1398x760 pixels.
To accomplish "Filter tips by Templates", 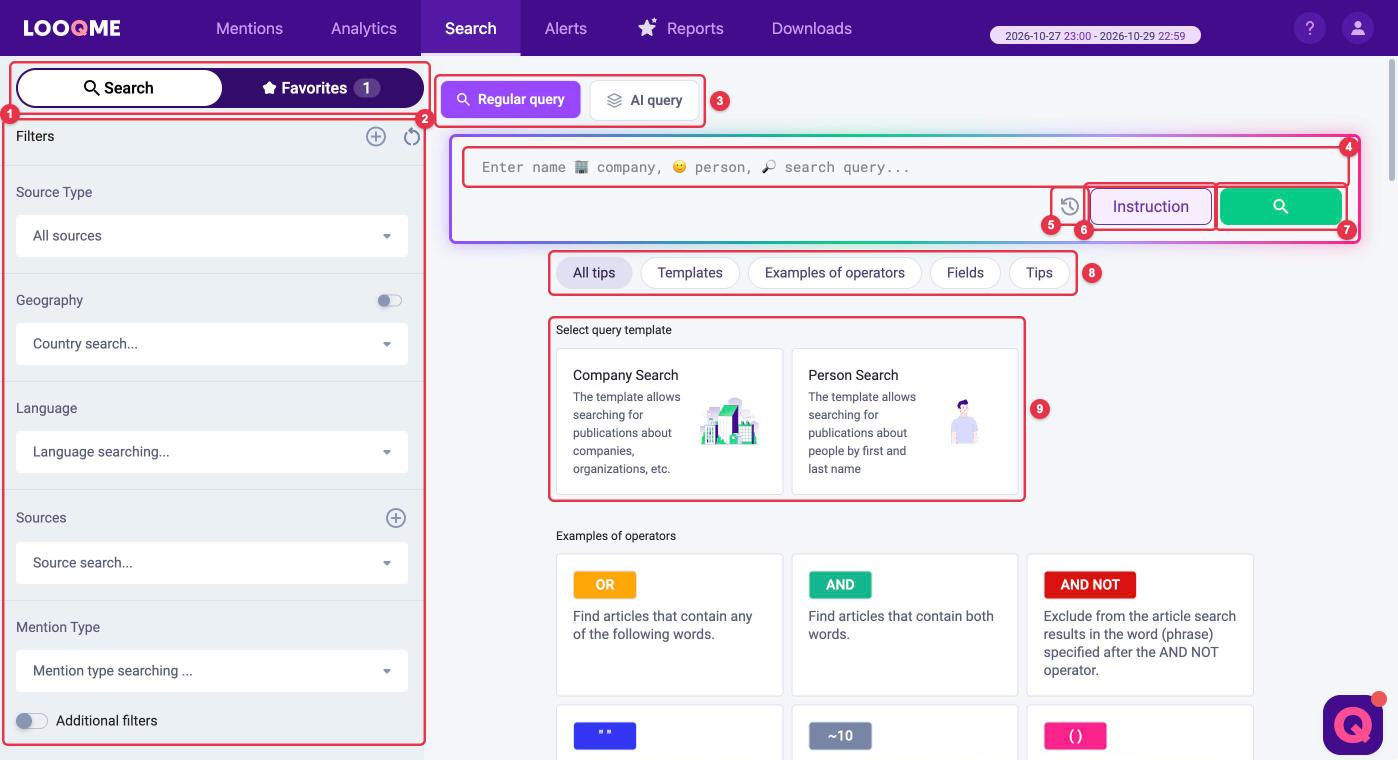I will (x=690, y=273).
